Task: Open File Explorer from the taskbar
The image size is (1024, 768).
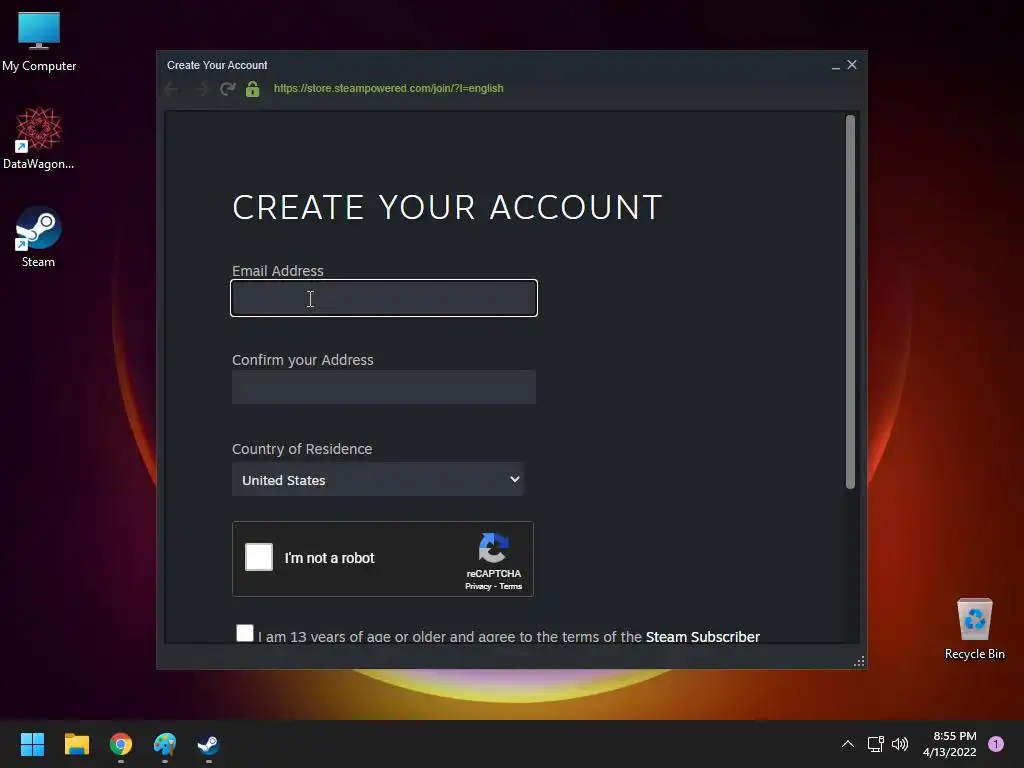Action: pyautogui.click(x=76, y=744)
